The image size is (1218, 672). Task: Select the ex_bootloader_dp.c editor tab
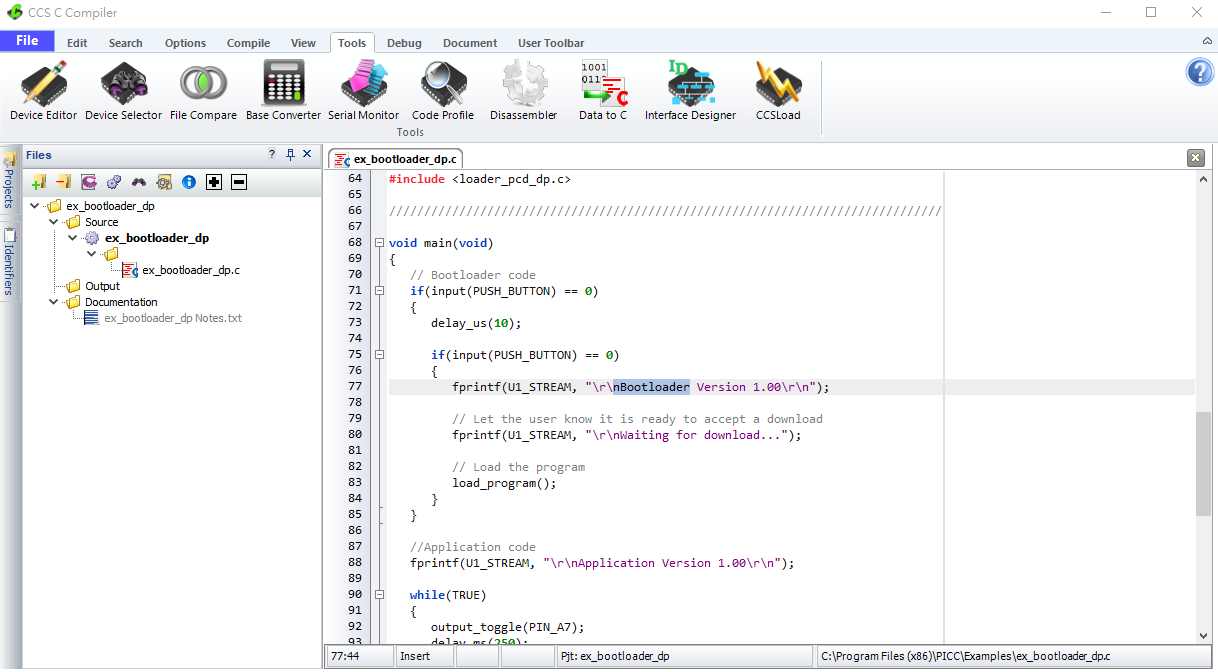395,159
